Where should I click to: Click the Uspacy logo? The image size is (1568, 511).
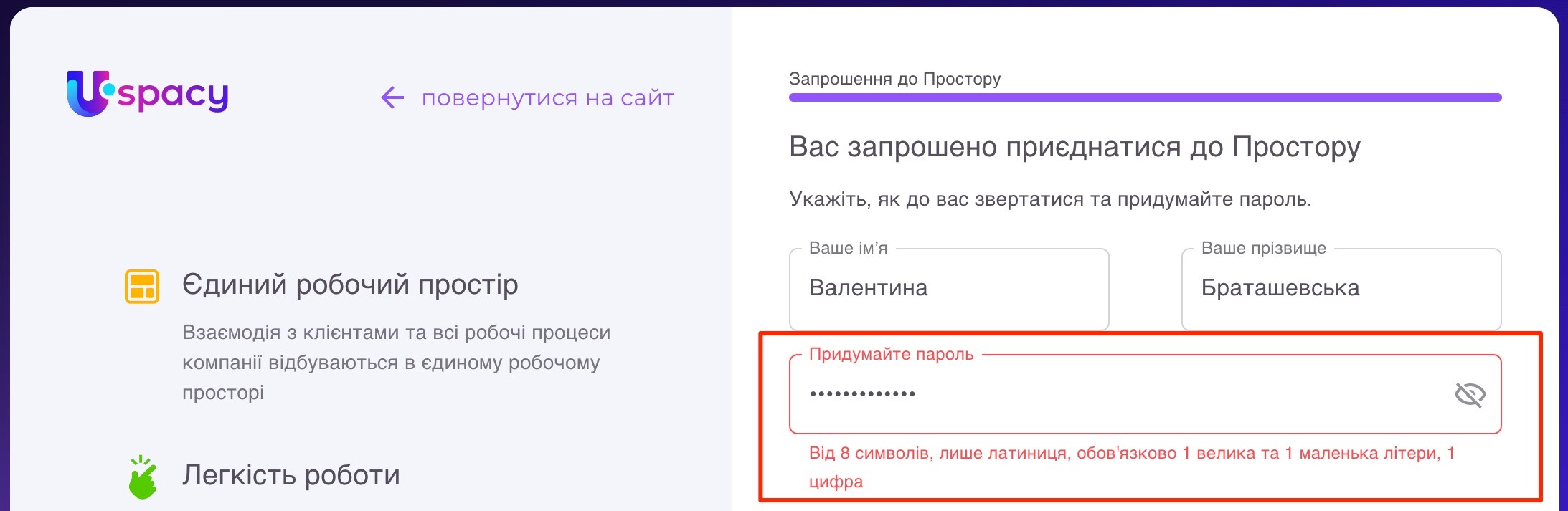pyautogui.click(x=148, y=94)
